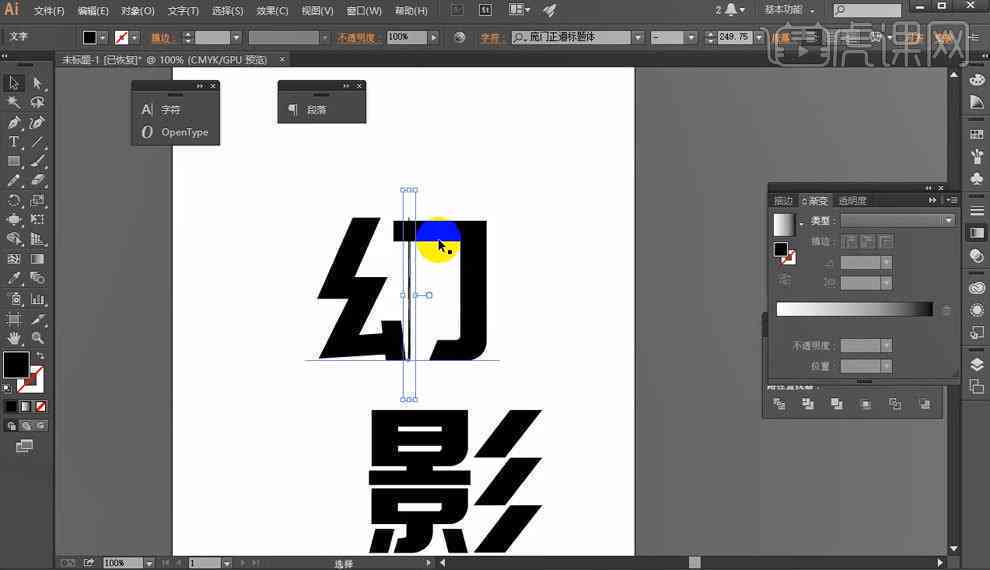Image resolution: width=990 pixels, height=570 pixels.
Task: Open the 对象(O) menu
Action: tap(138, 11)
